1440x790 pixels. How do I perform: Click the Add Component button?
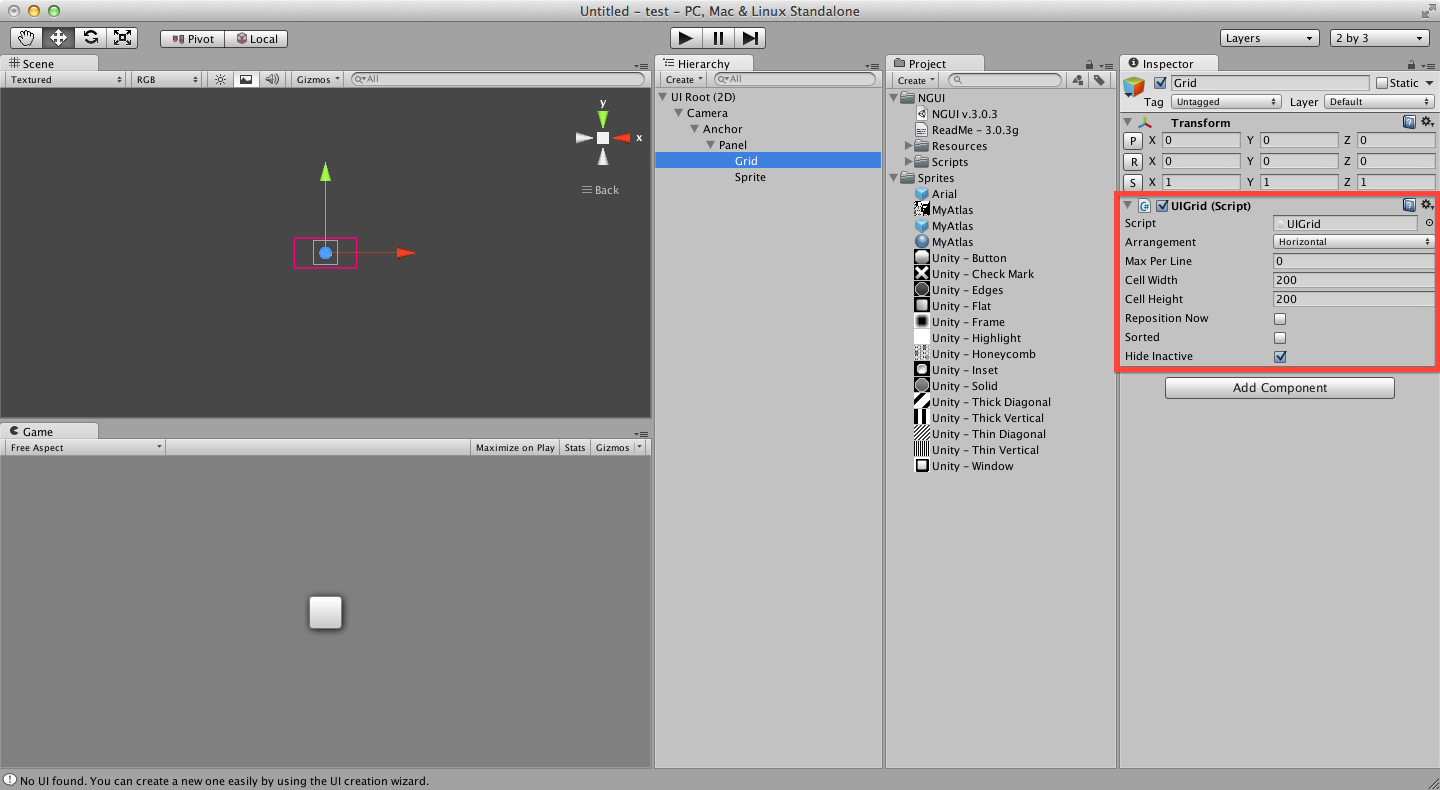click(x=1279, y=387)
